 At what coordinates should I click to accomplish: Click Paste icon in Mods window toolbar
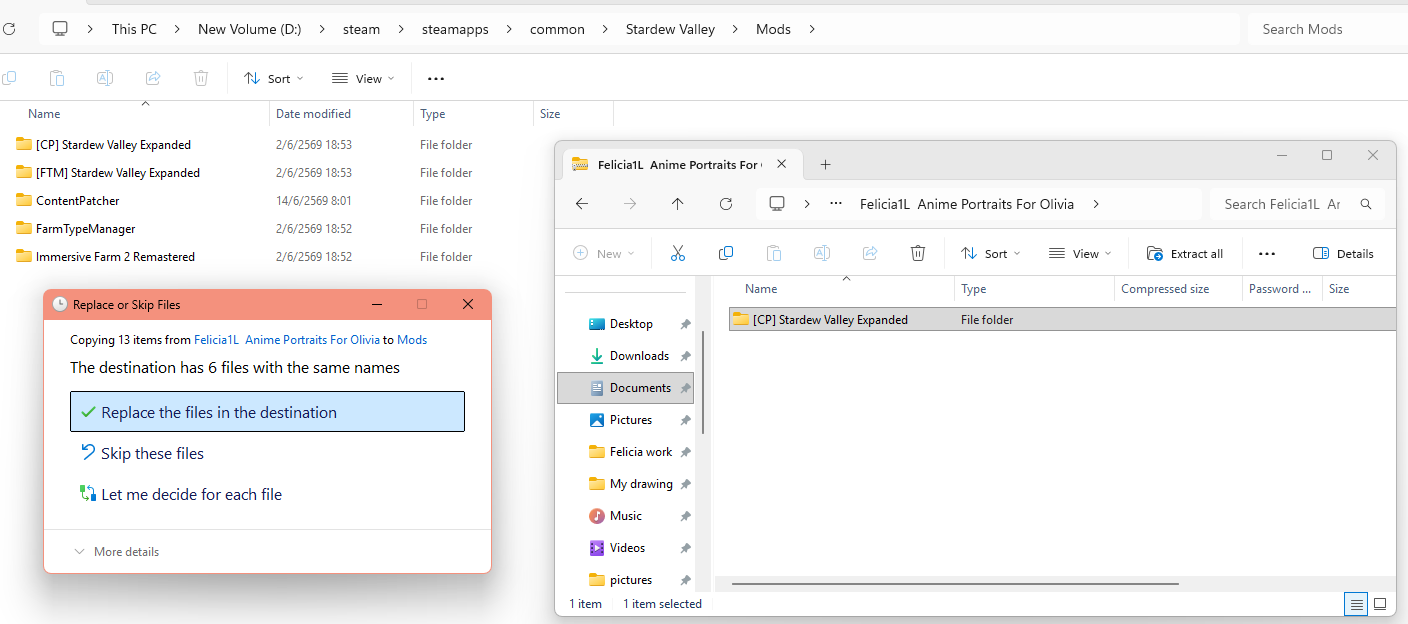57,78
